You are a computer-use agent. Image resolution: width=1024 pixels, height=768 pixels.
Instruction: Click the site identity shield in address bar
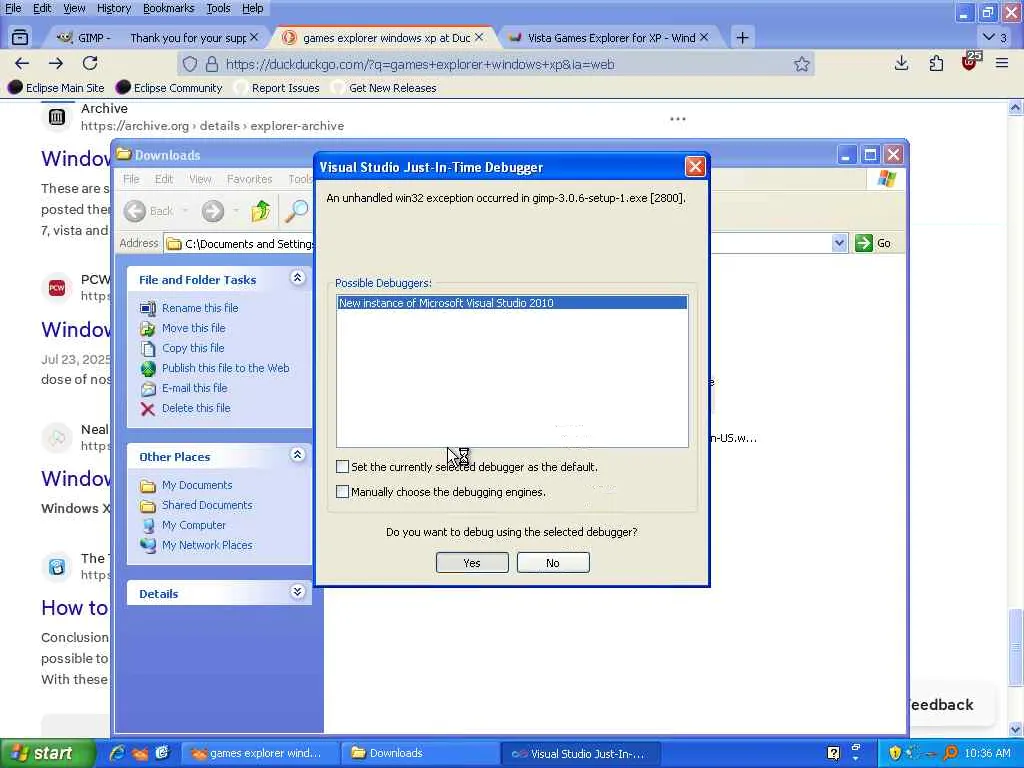189,64
